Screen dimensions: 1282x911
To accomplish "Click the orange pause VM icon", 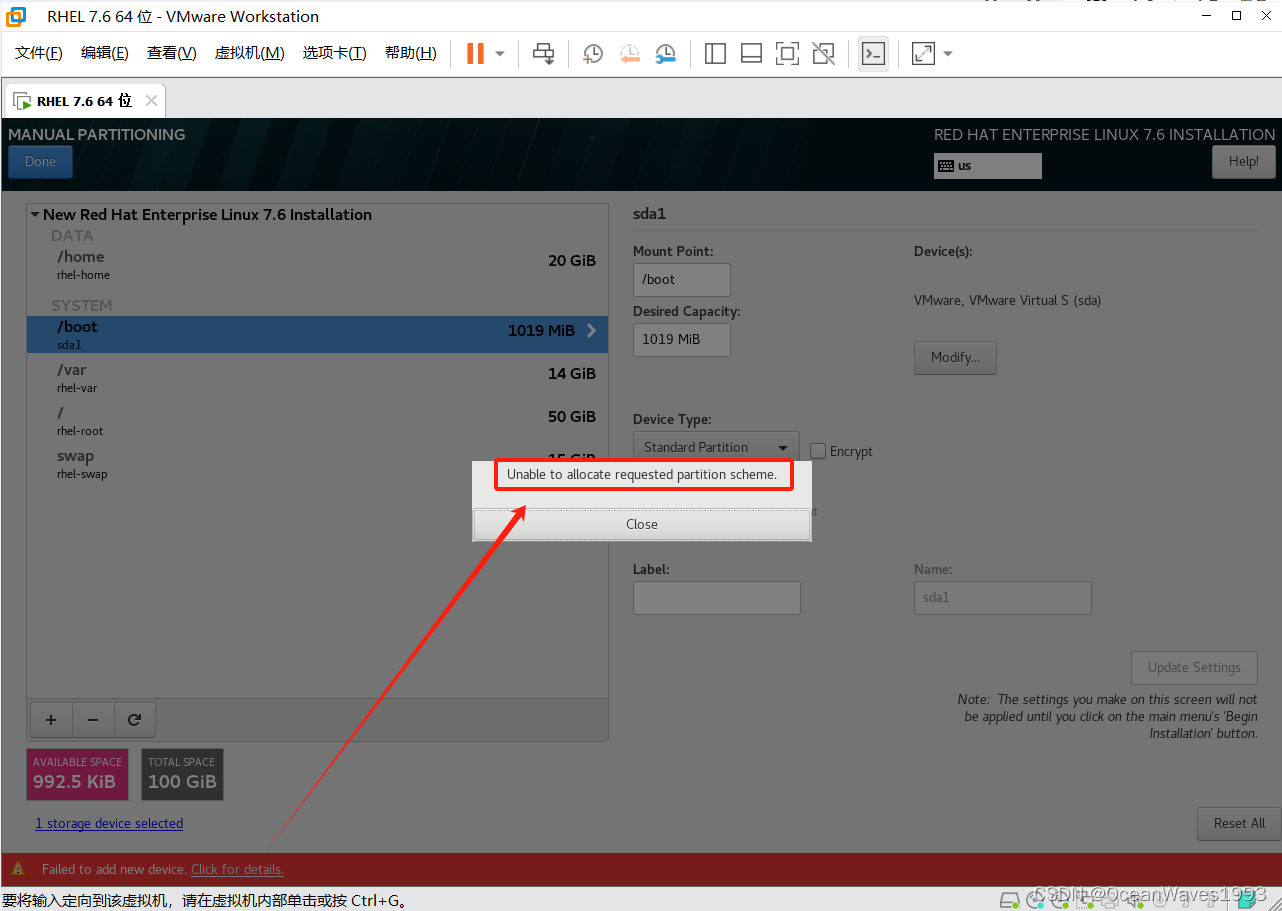I will [x=475, y=53].
